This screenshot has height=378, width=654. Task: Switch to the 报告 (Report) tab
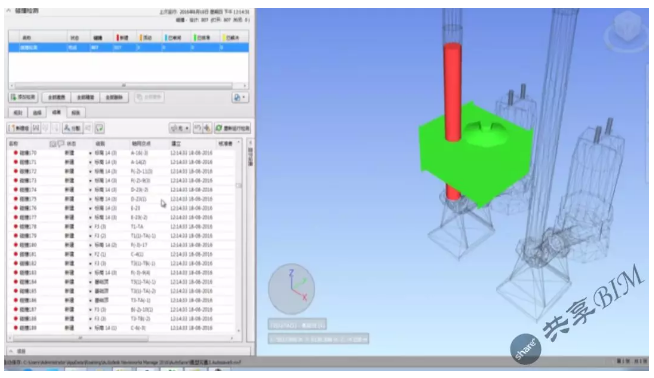coord(75,113)
